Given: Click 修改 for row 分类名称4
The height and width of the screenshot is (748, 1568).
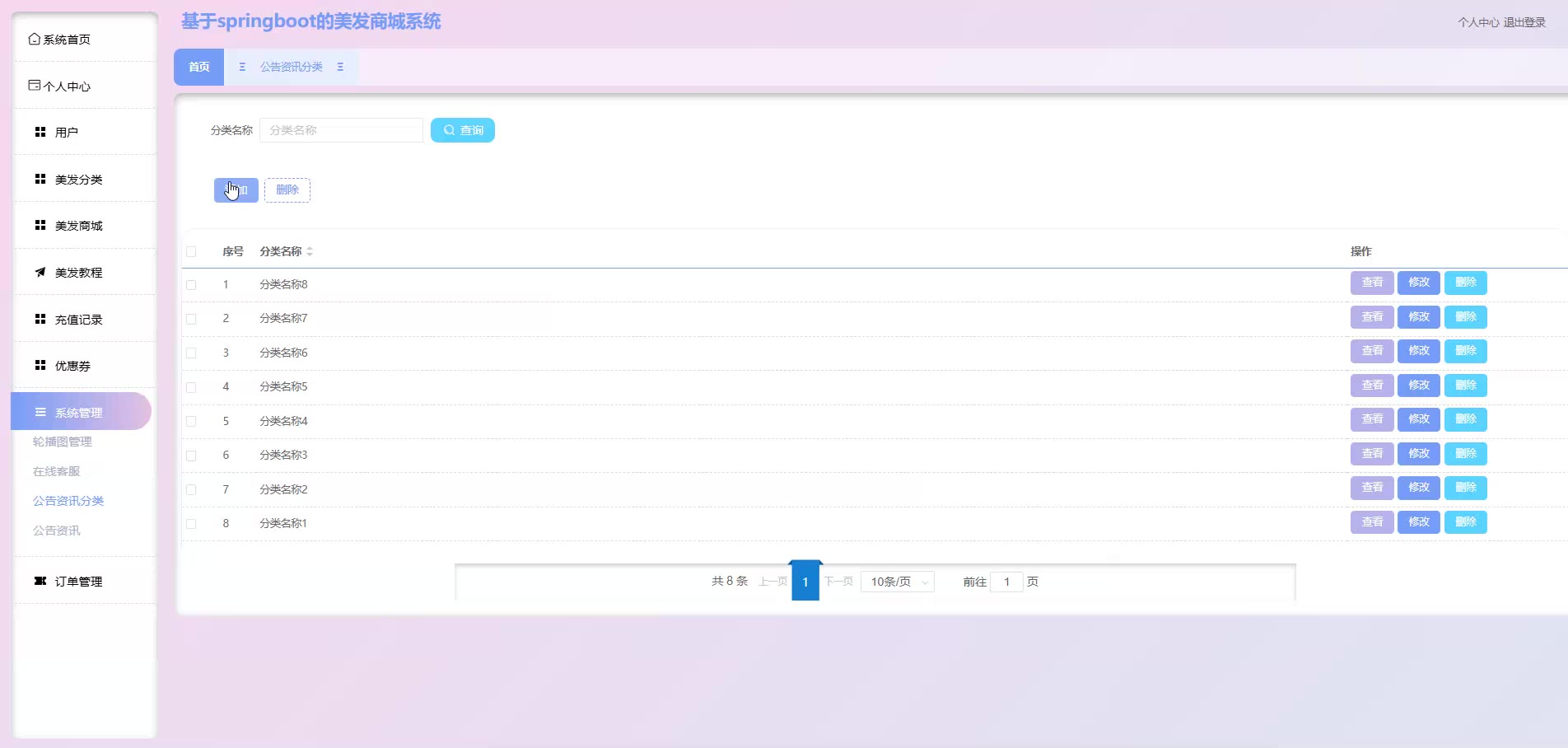Looking at the screenshot, I should click(1419, 419).
